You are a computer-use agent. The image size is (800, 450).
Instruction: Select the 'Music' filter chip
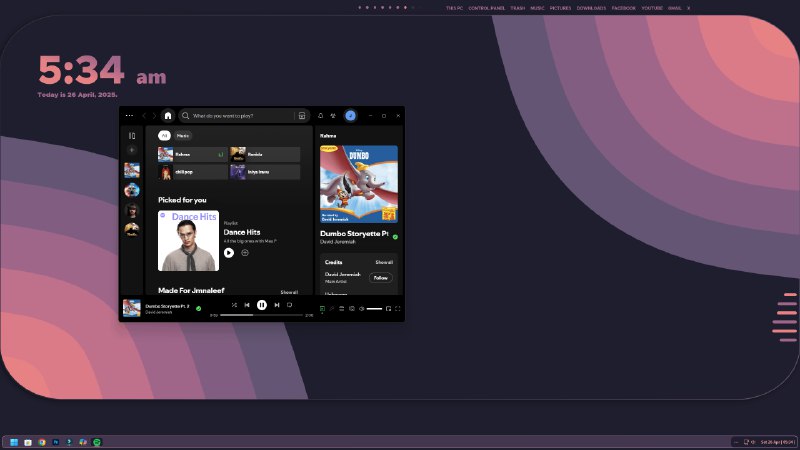[x=183, y=136]
